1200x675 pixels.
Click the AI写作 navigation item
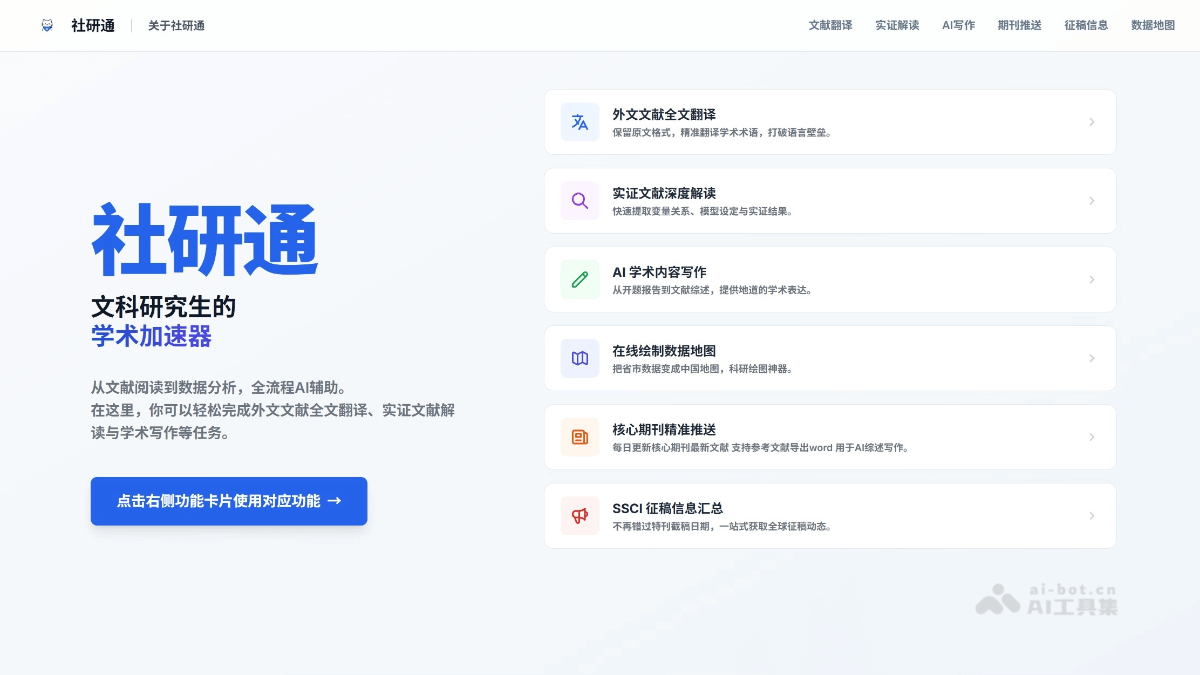[958, 26]
